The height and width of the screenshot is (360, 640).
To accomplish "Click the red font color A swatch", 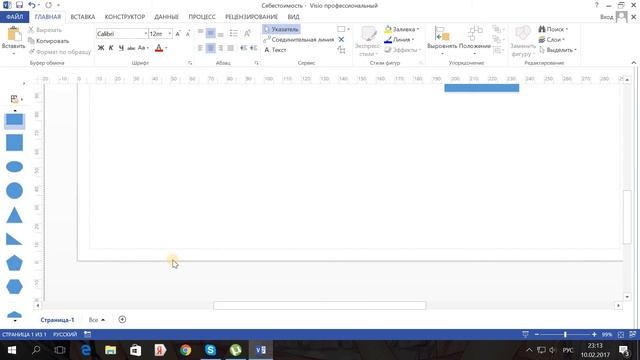I will pyautogui.click(x=159, y=48).
